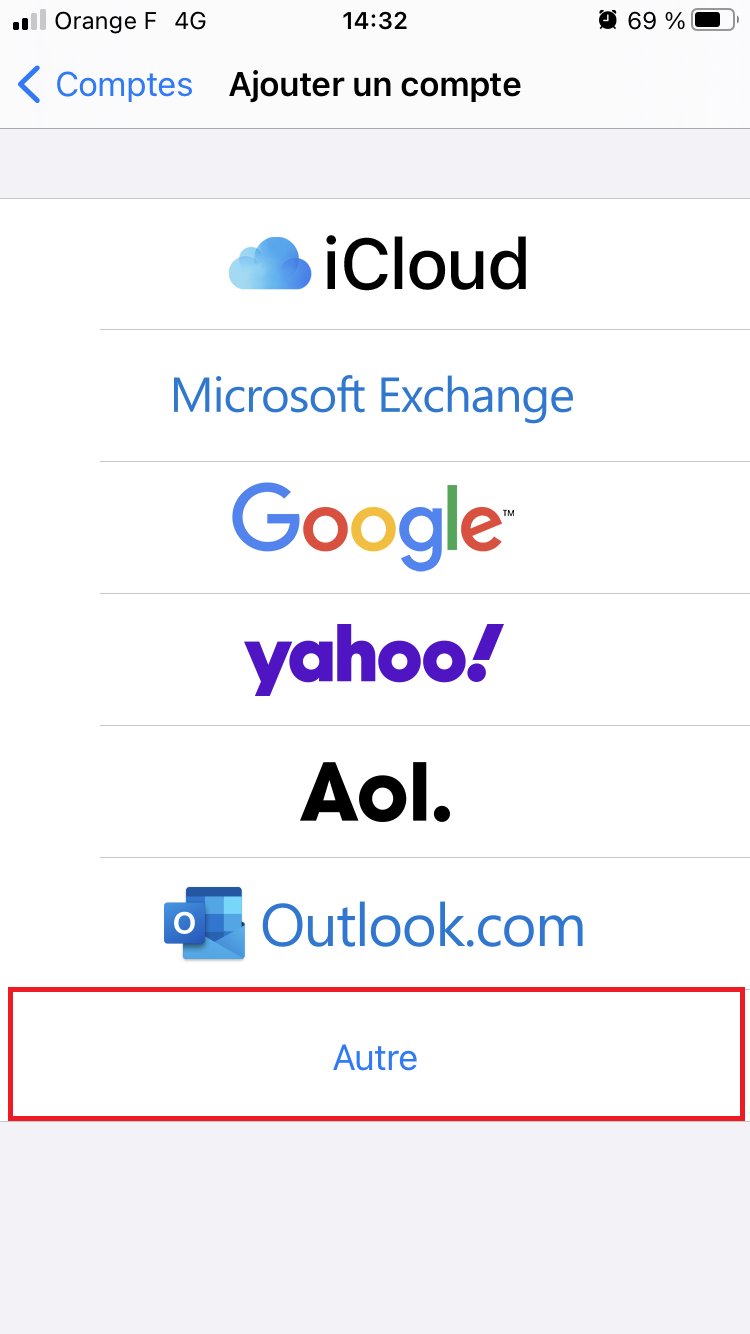Go back to Comptes

tap(105, 85)
